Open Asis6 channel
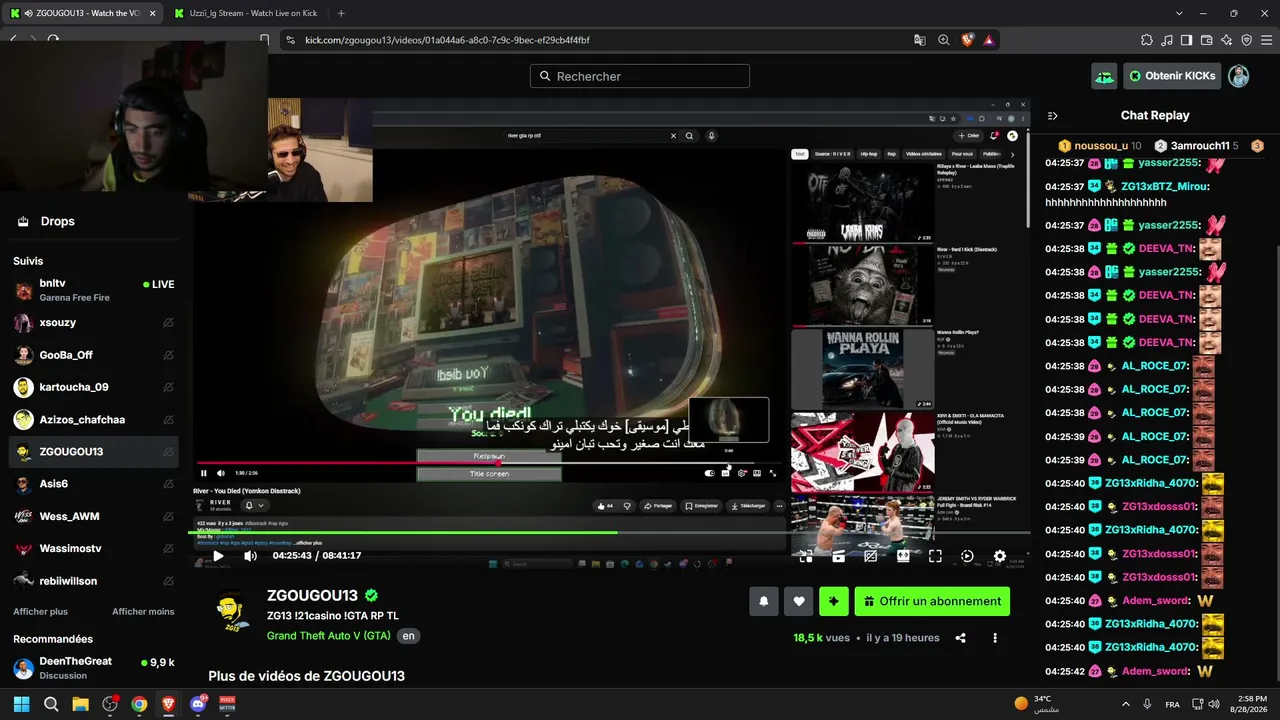The image size is (1280, 720). point(94,484)
